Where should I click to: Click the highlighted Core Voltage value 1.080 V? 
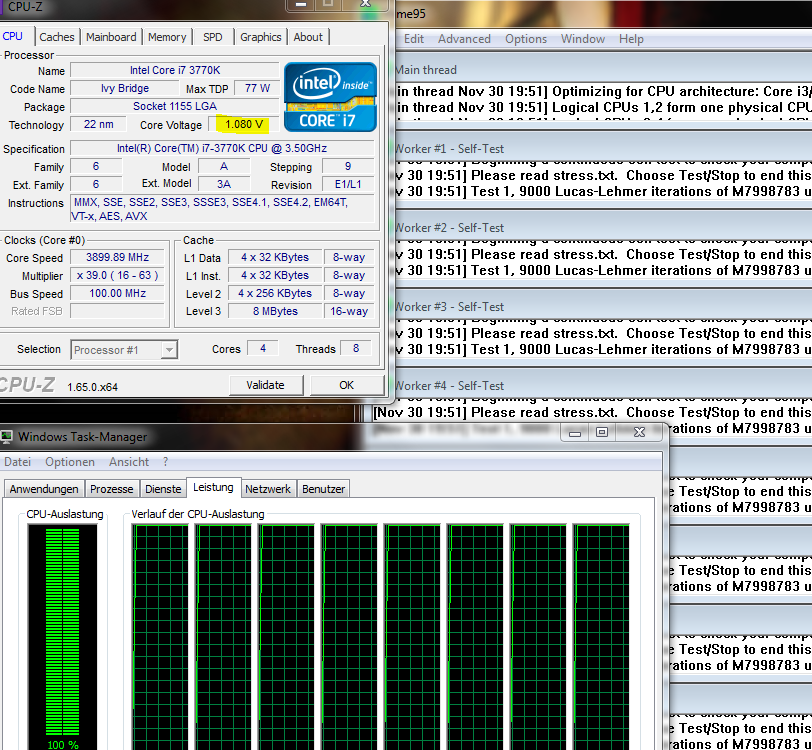244,124
